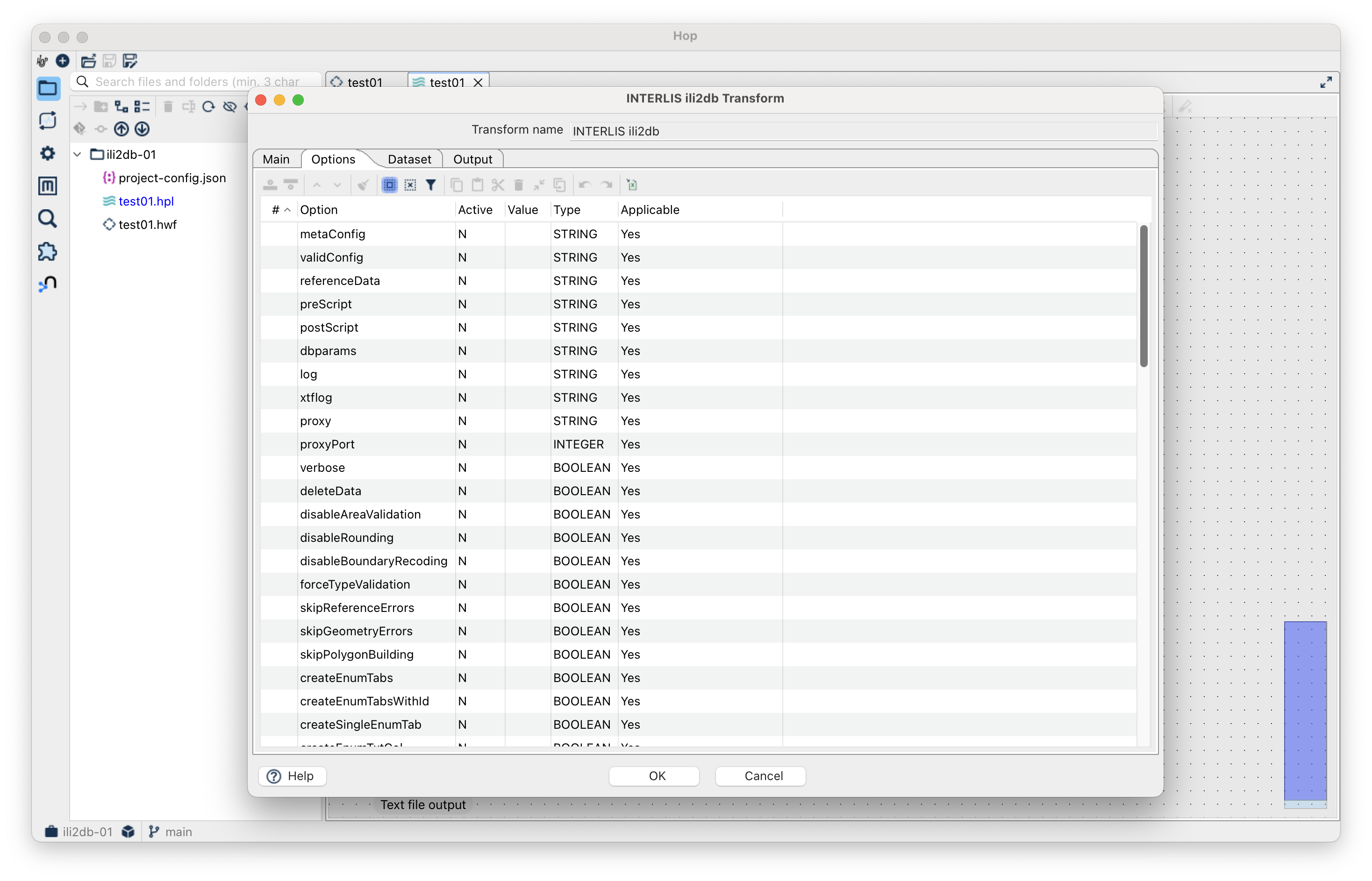The image size is (1372, 881).
Task: Switch to the test01 workflow tab
Action: pos(364,82)
